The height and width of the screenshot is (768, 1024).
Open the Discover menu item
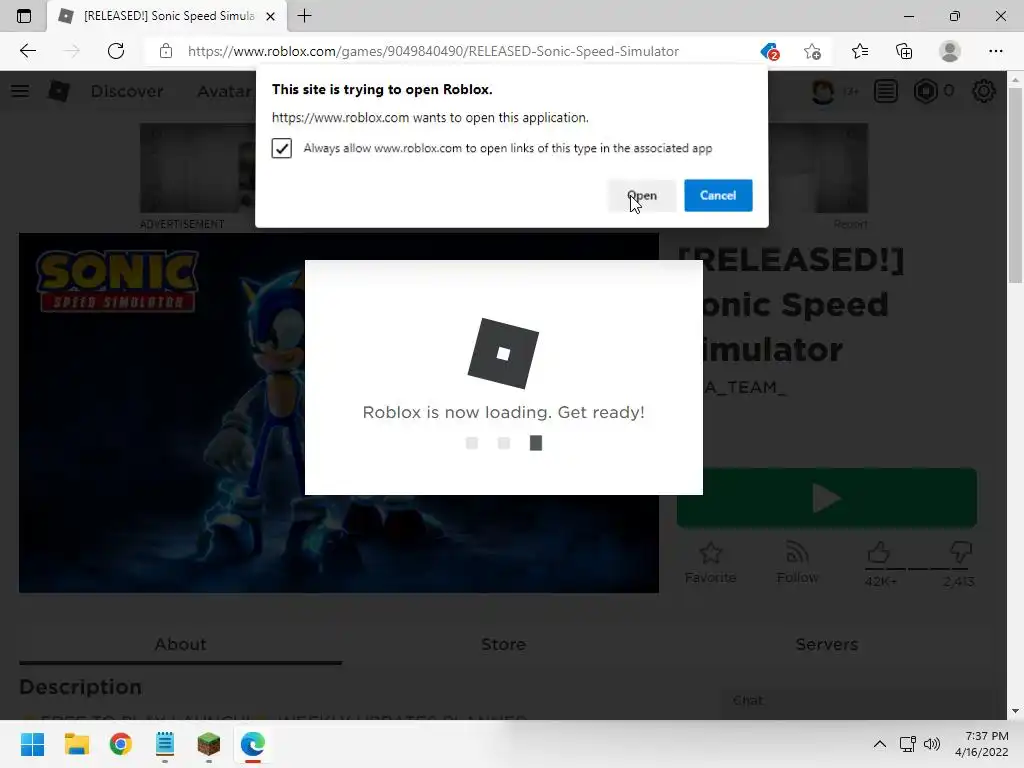pos(127,91)
